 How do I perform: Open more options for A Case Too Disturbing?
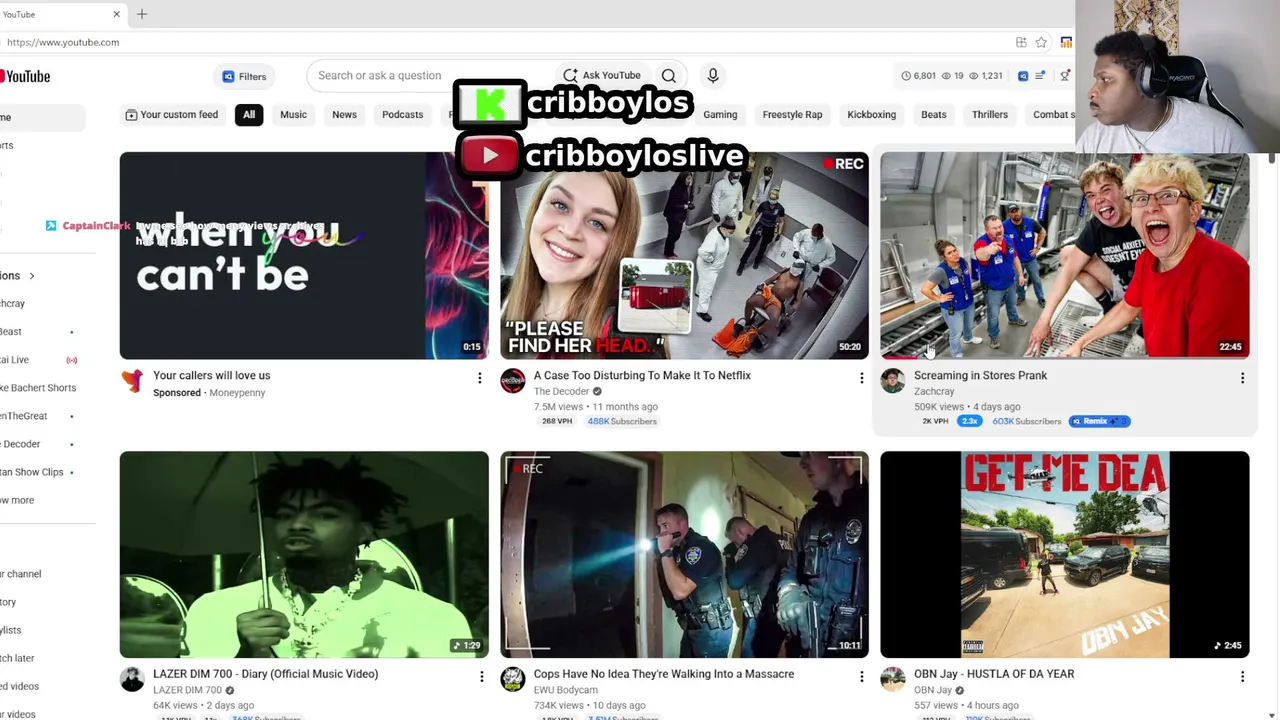[x=861, y=378]
